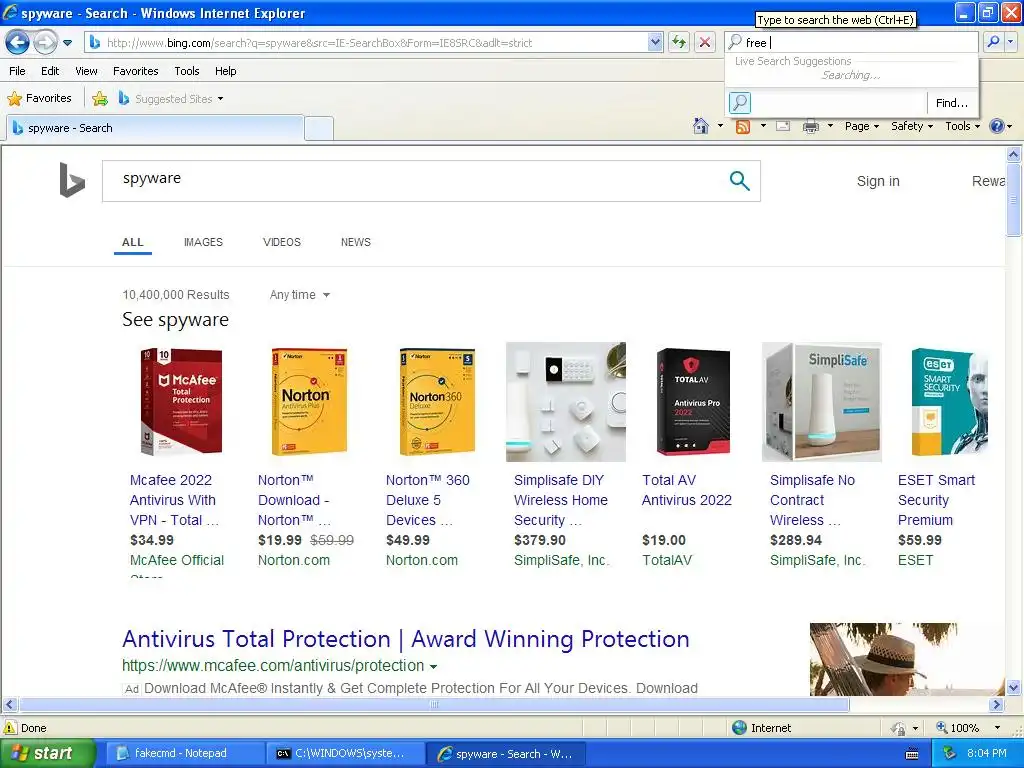Expand the Print options dropdown arrow

[830, 126]
